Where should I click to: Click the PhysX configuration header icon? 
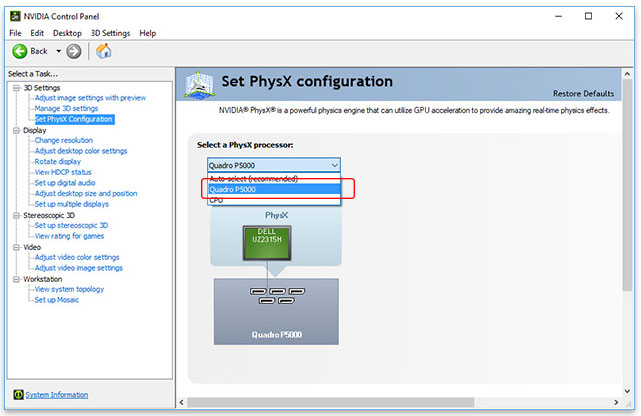point(199,84)
